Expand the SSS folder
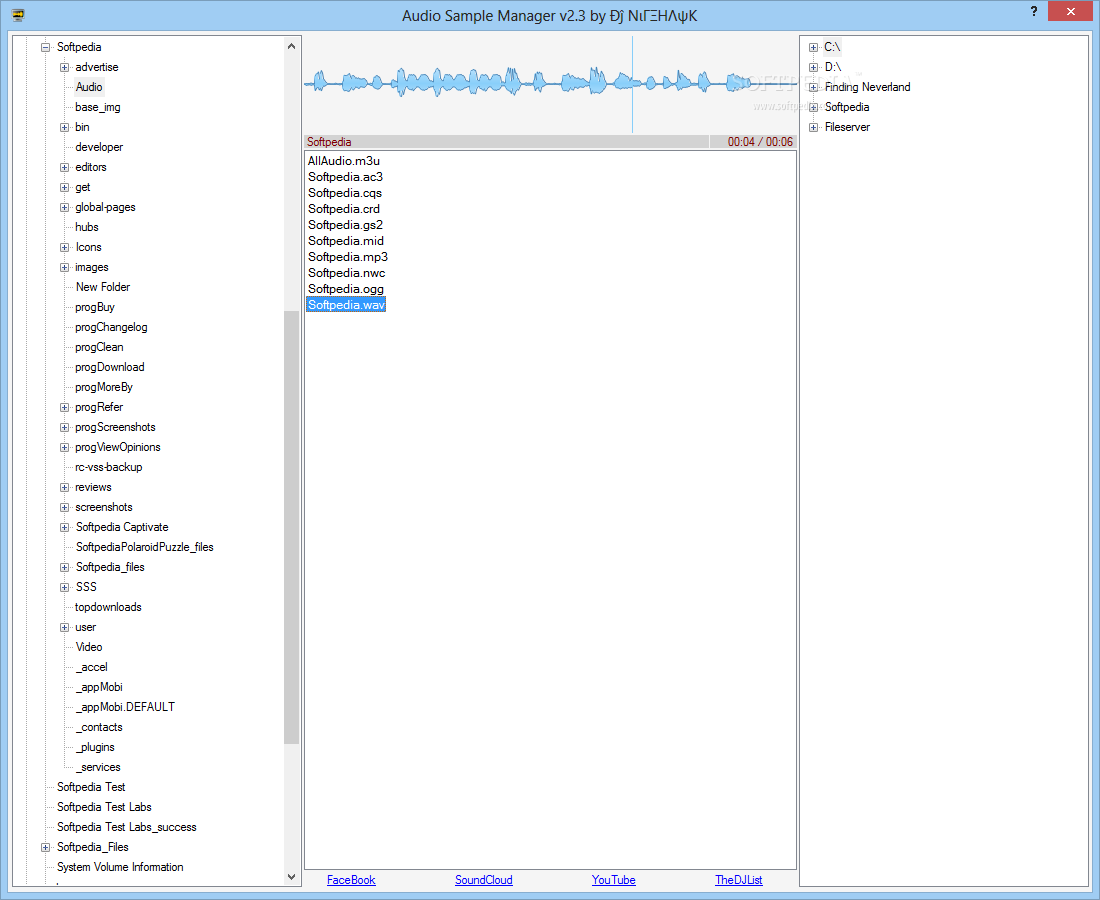This screenshot has height=900, width=1100. tap(65, 588)
